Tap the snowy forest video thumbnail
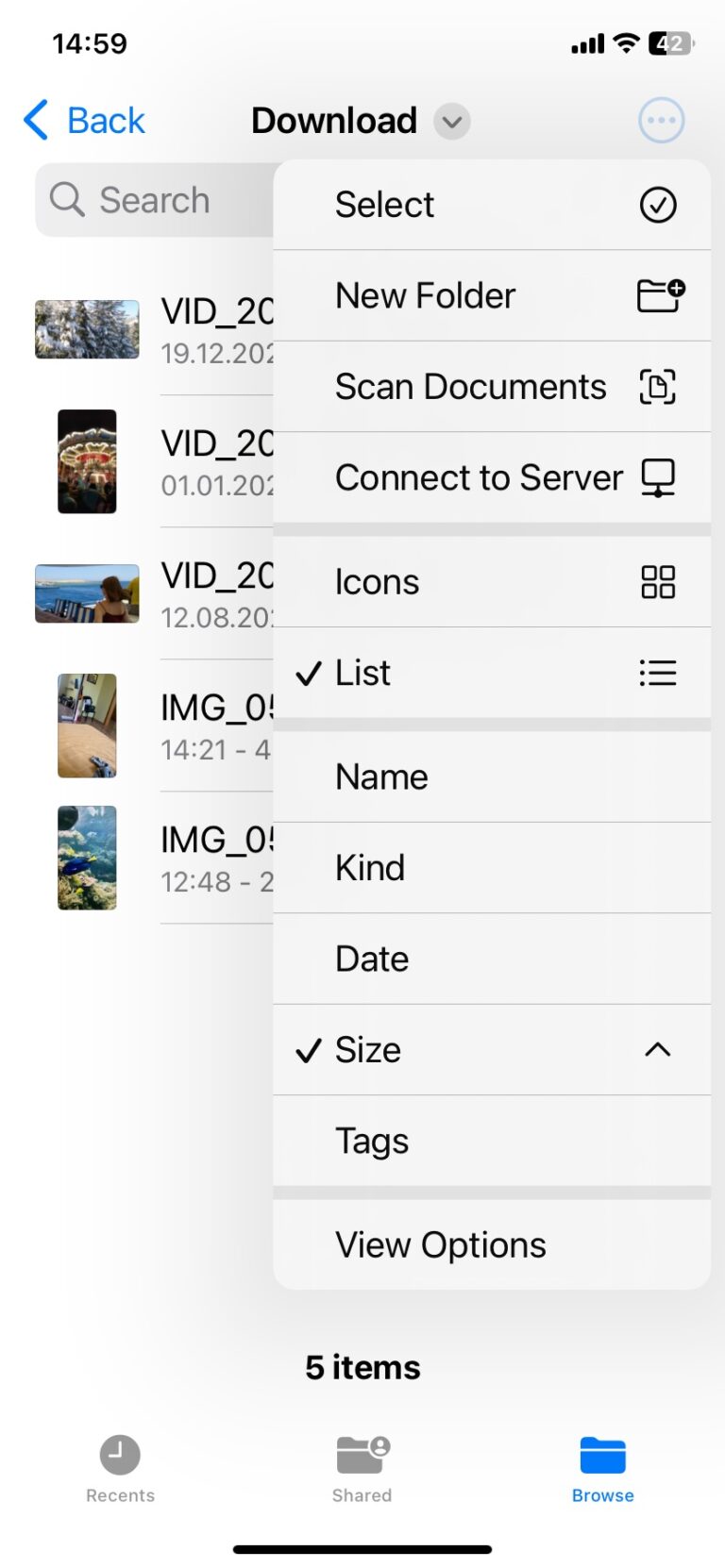This screenshot has height=1568, width=725. pyautogui.click(x=87, y=329)
